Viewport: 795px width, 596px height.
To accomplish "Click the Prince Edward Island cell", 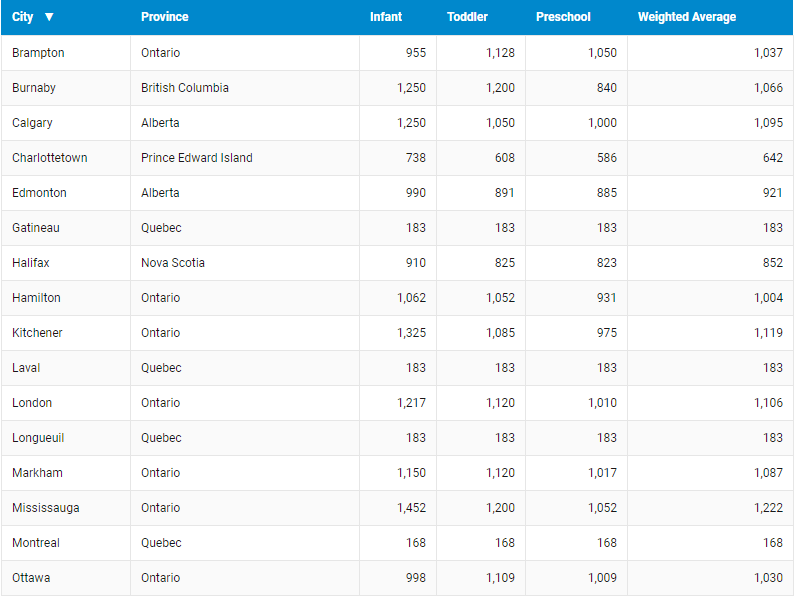I will coord(196,158).
